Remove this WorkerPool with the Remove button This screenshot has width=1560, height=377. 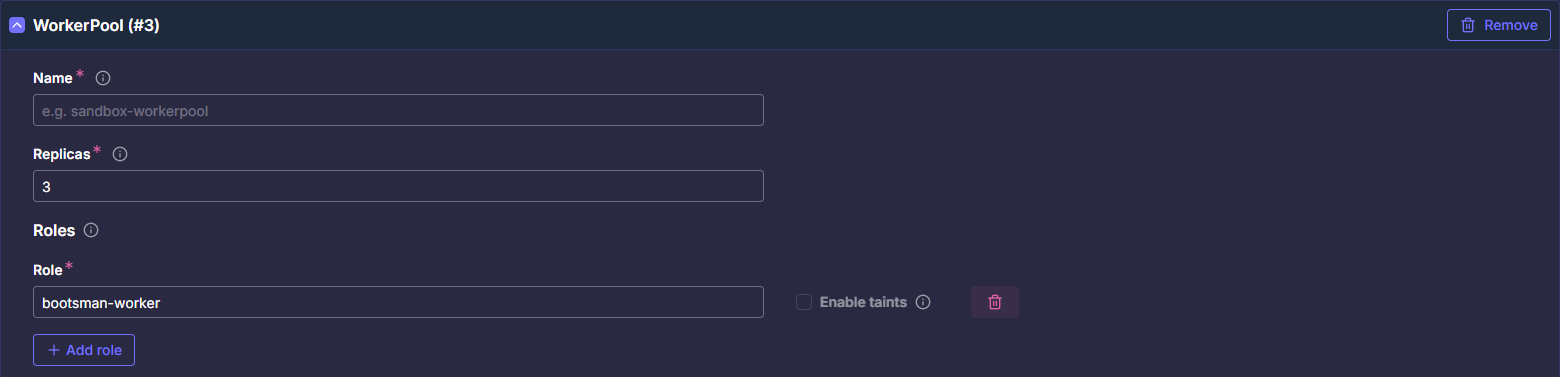tap(1498, 25)
